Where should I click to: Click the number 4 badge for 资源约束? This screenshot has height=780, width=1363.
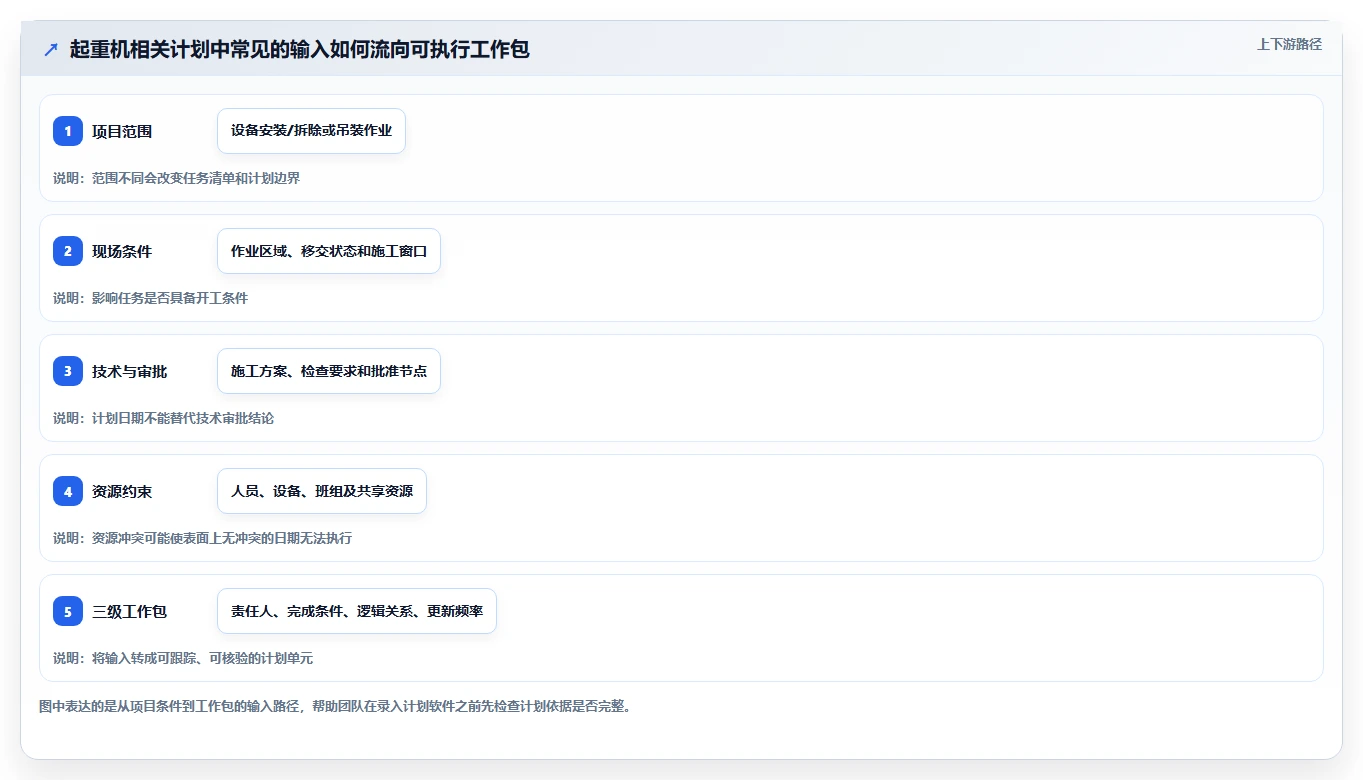[68, 491]
